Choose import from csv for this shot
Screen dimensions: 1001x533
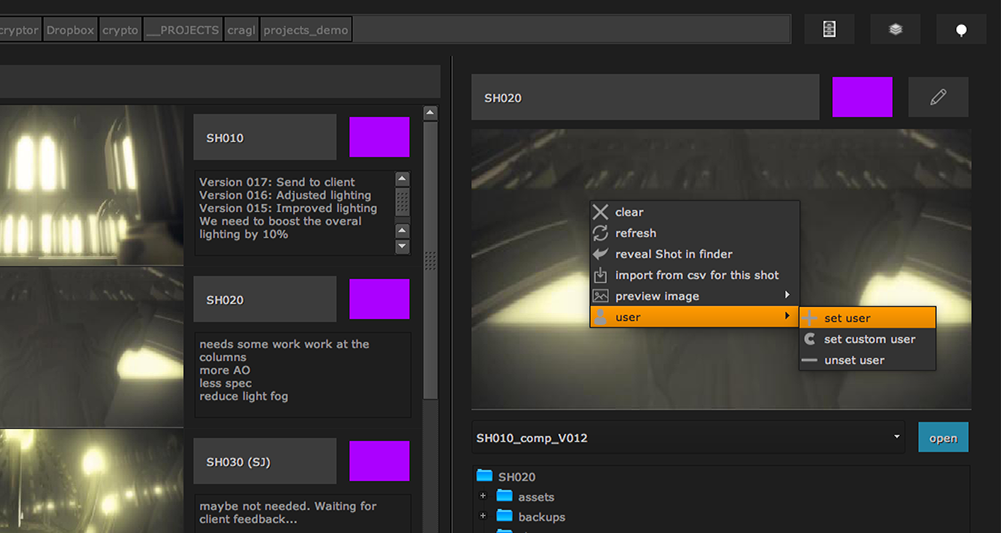pos(696,275)
